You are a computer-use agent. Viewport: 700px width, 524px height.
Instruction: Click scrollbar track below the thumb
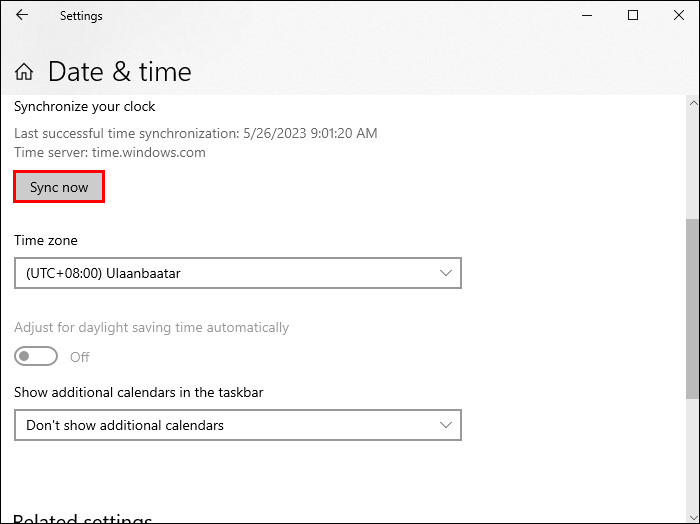click(x=692, y=450)
